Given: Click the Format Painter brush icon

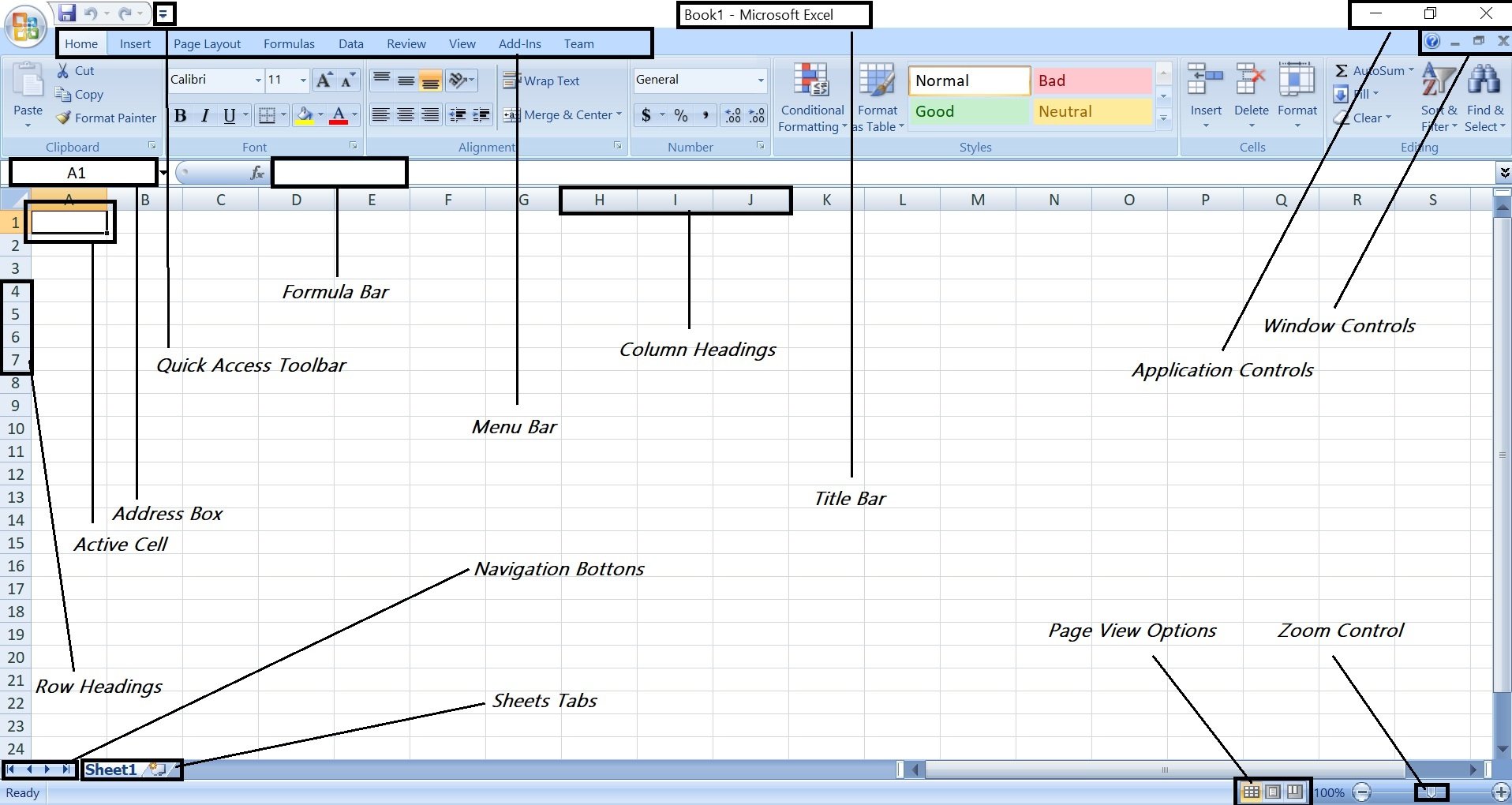Looking at the screenshot, I should tap(63, 118).
